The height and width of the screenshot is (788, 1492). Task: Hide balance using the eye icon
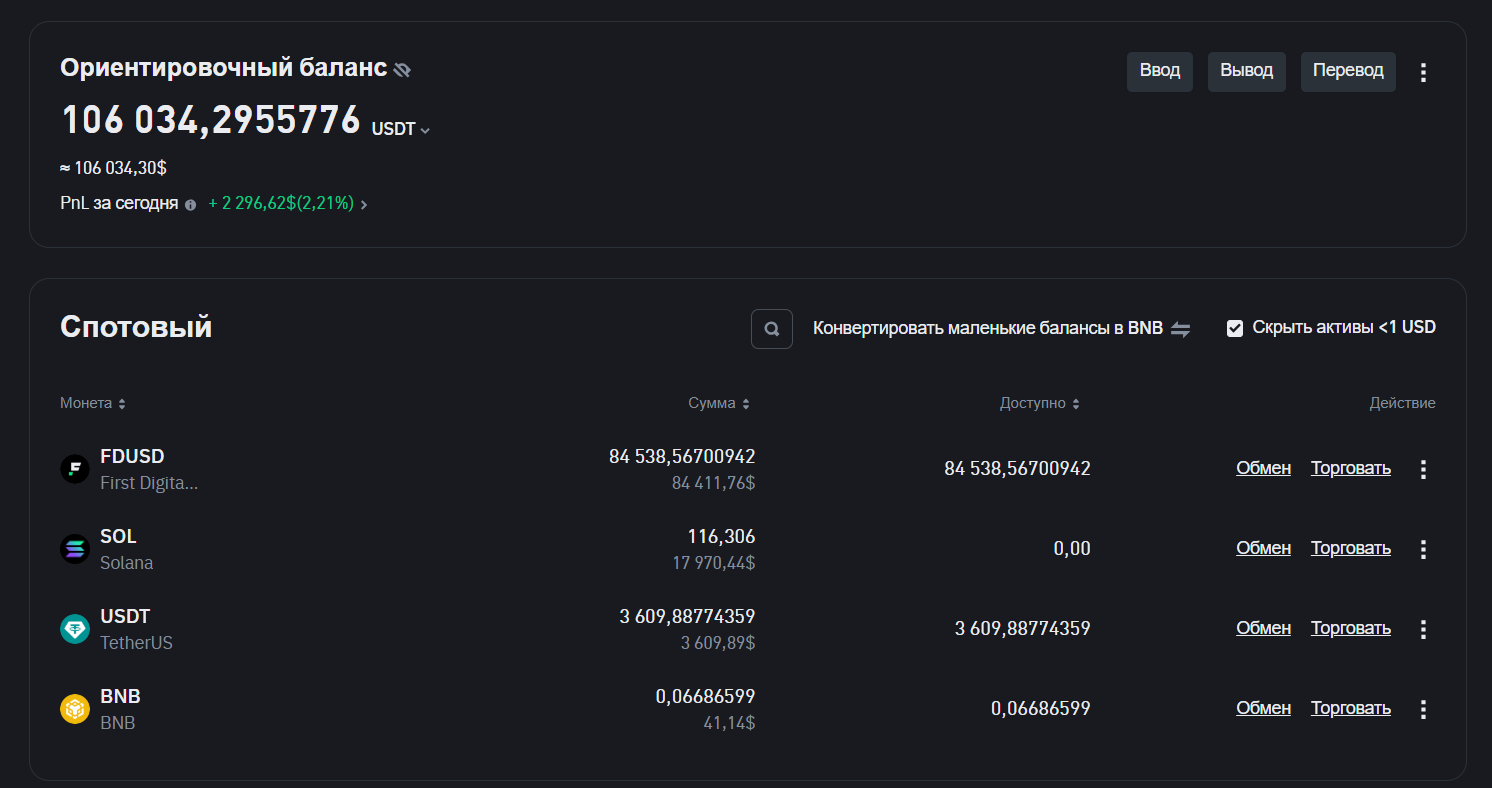pos(402,69)
